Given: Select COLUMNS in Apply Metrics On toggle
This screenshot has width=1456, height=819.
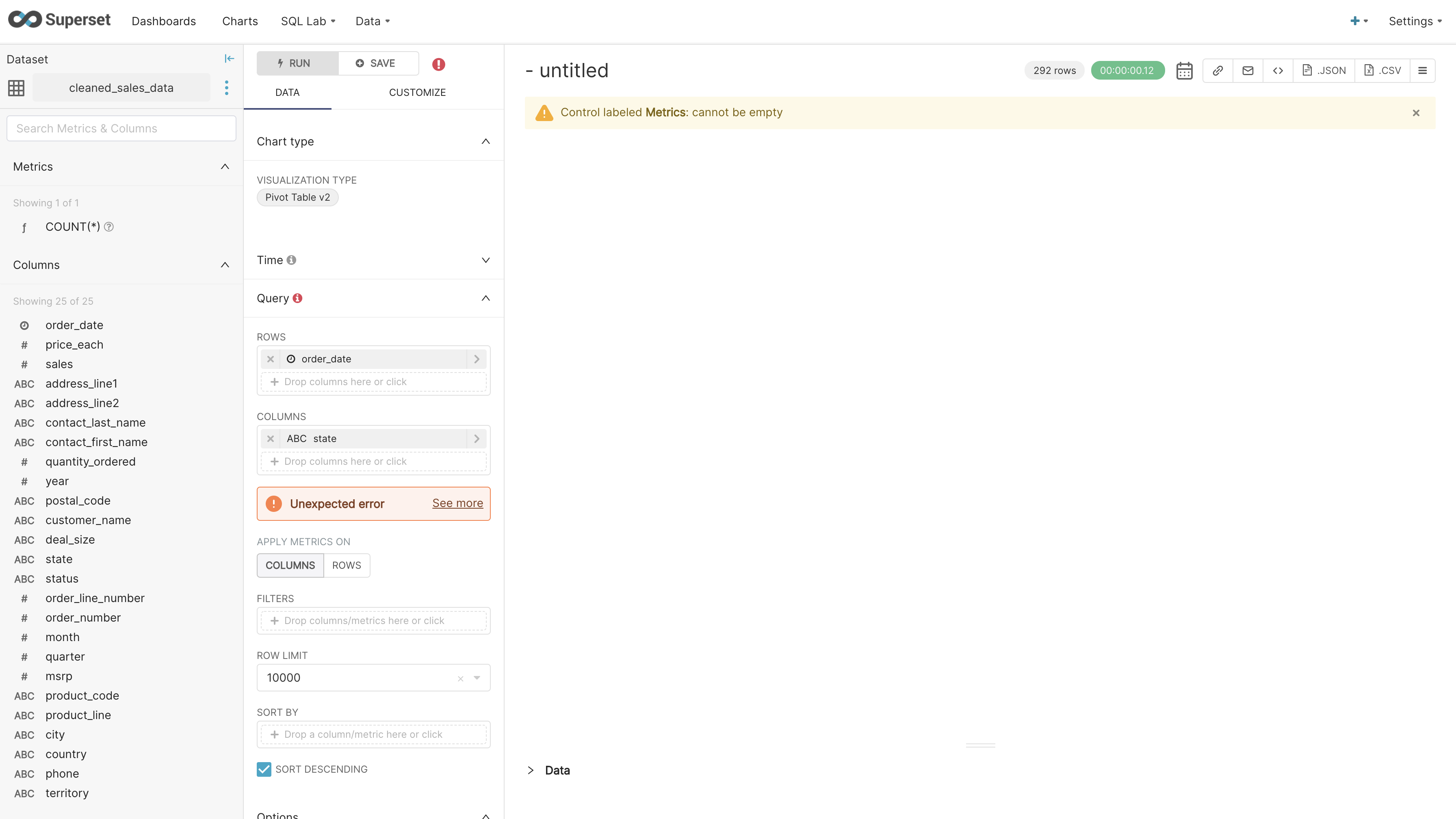Looking at the screenshot, I should tap(290, 565).
